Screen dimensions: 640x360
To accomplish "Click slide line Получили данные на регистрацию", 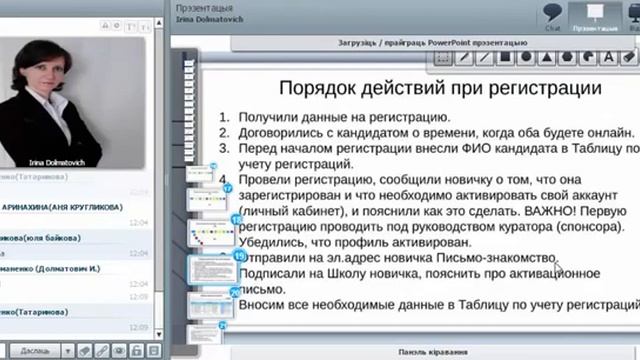I will coord(344,118).
